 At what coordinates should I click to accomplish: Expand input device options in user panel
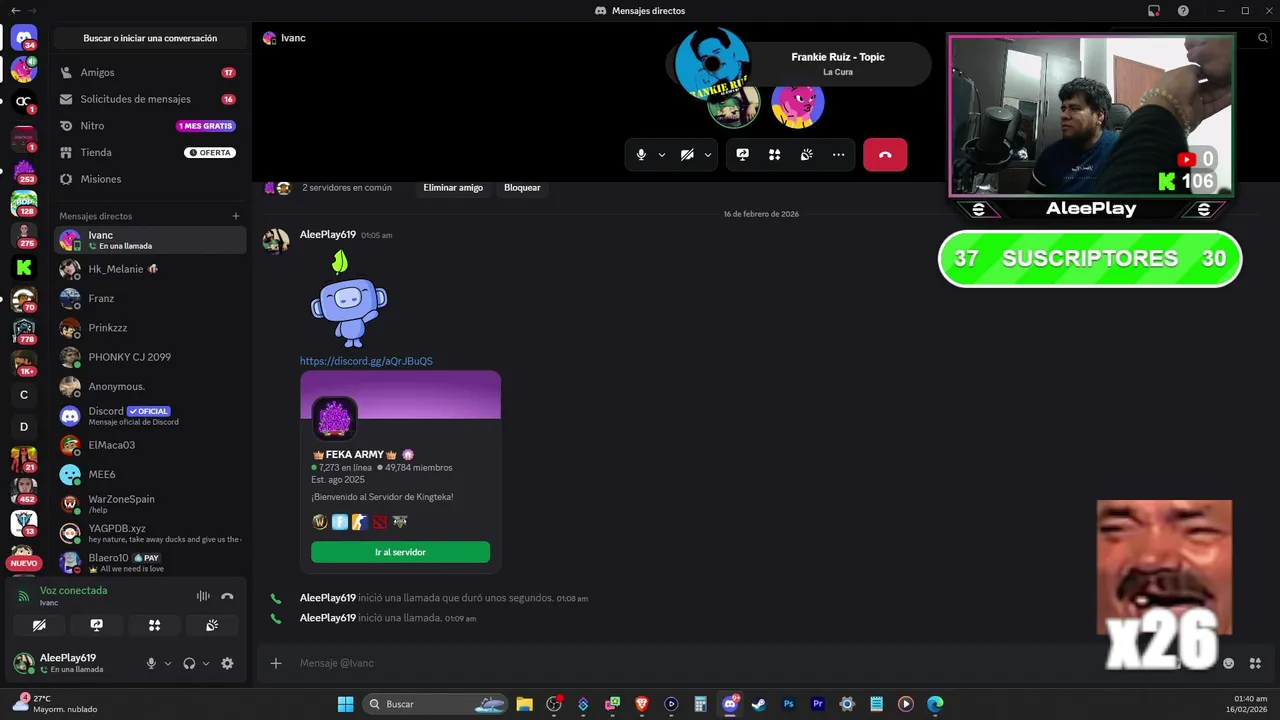168,663
